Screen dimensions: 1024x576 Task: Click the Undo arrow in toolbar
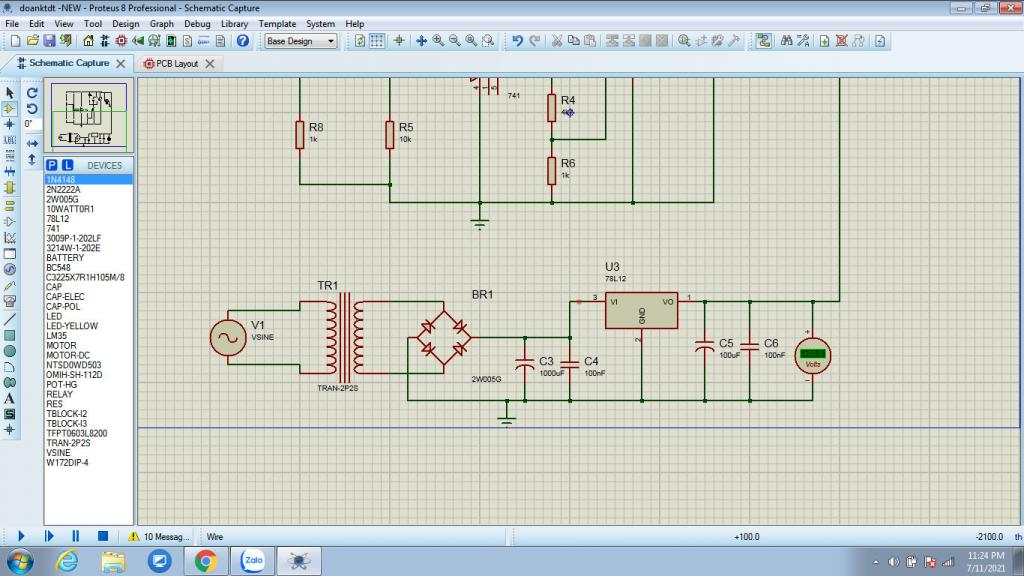click(517, 41)
